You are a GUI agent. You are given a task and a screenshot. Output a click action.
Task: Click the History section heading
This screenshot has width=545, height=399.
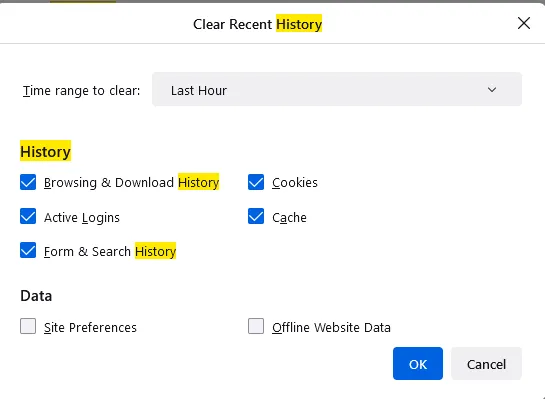tap(46, 151)
